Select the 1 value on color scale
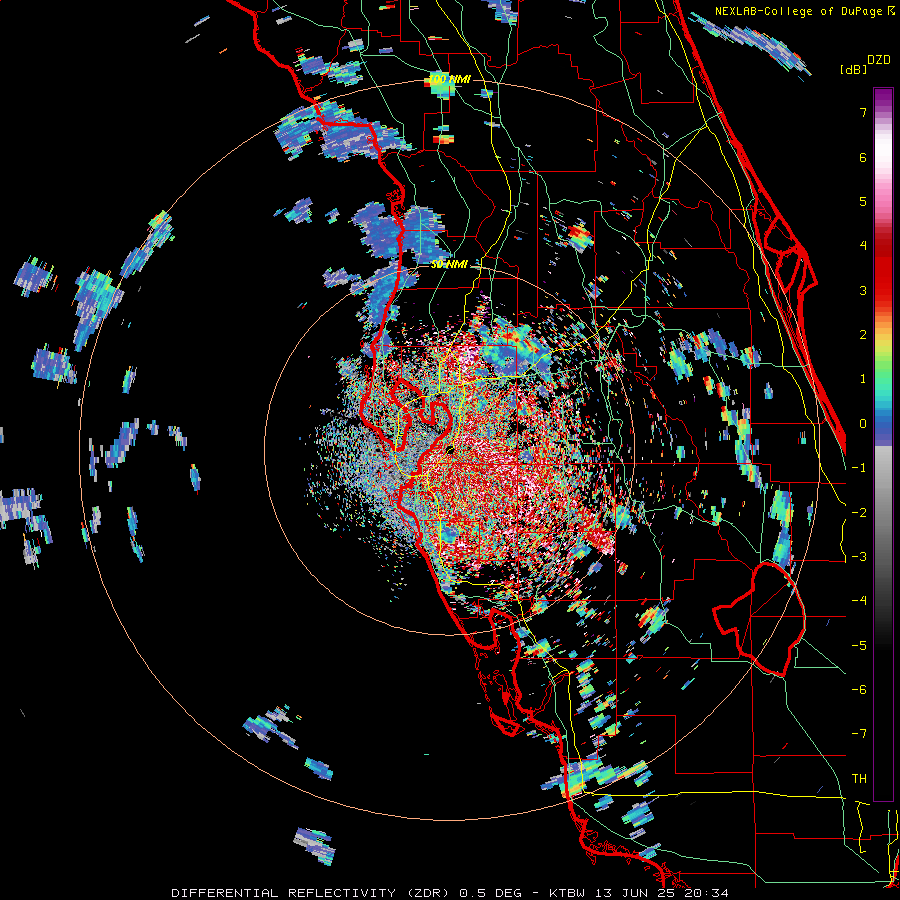Image resolution: width=900 pixels, height=900 pixels. tap(863, 379)
